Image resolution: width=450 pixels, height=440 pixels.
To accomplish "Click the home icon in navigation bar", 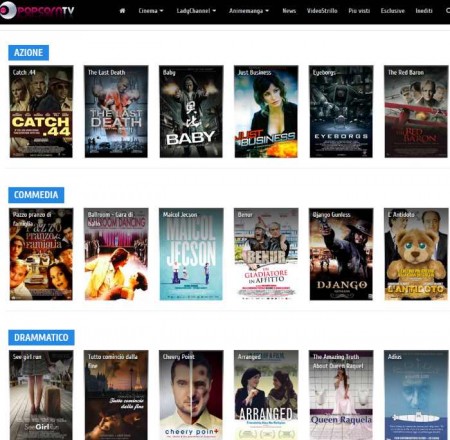I will pos(122,11).
